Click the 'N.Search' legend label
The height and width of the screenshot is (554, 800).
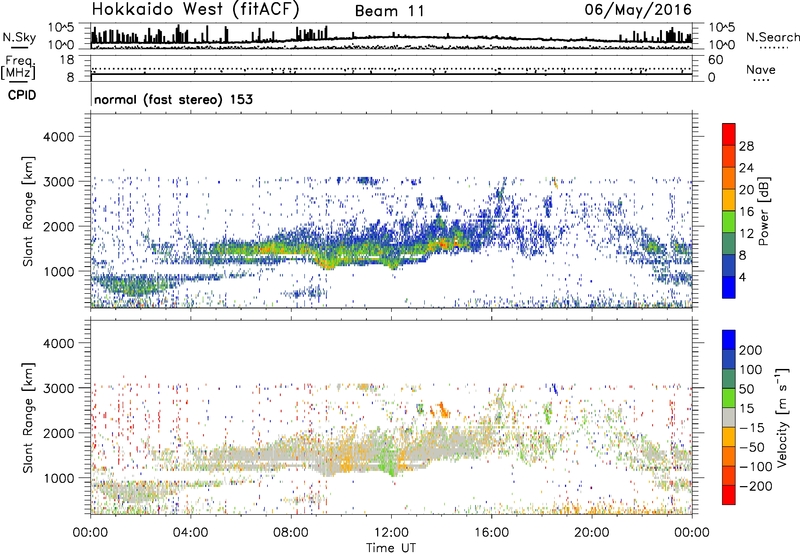(x=772, y=37)
